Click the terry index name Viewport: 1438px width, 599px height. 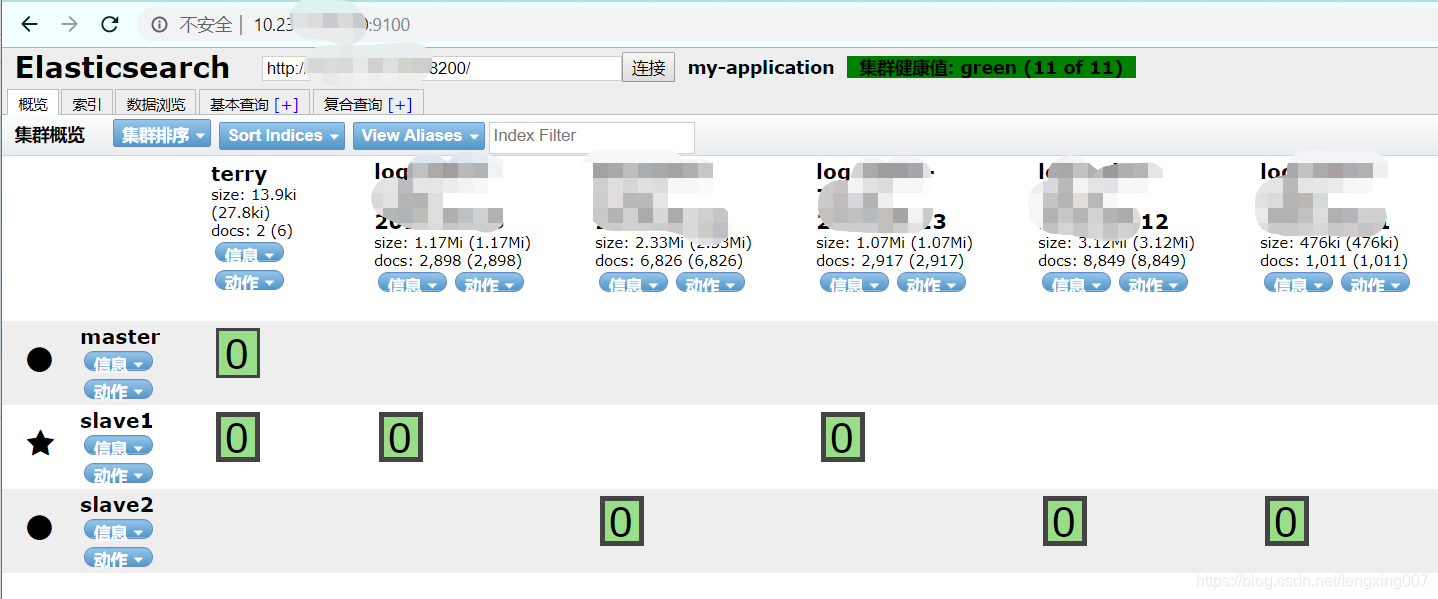coord(239,173)
